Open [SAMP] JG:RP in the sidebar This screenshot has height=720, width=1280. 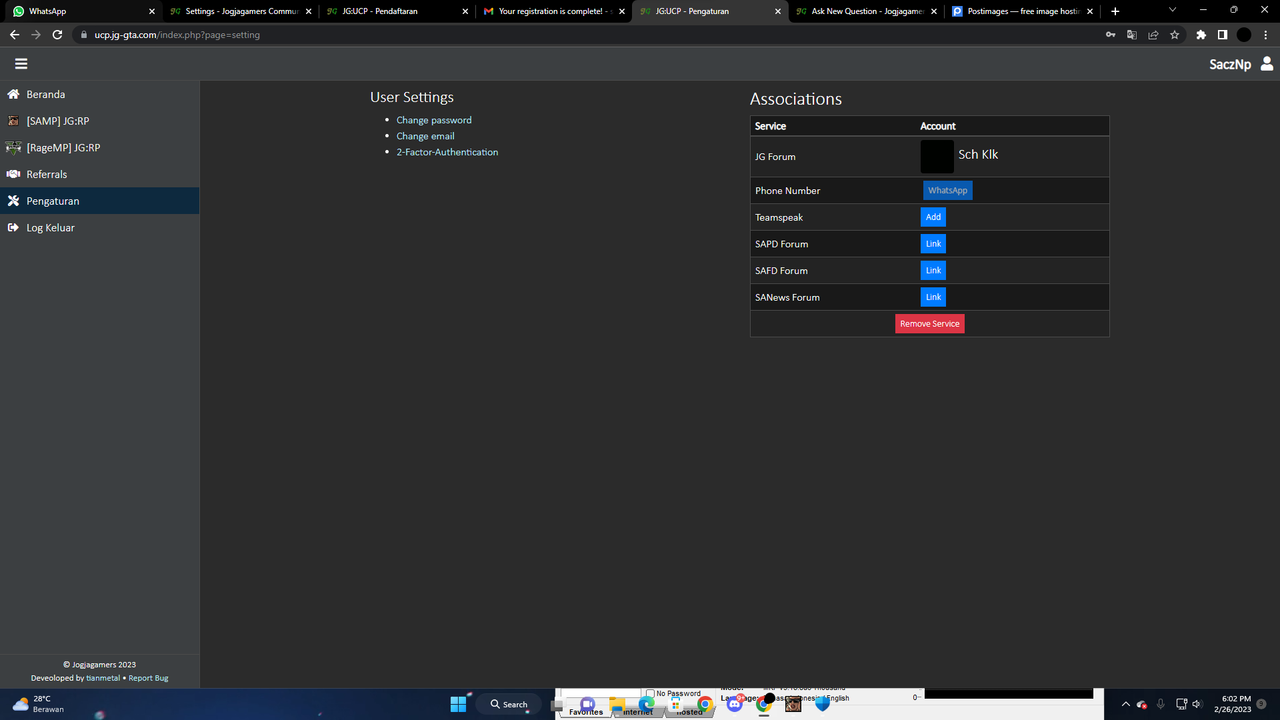[x=100, y=121]
